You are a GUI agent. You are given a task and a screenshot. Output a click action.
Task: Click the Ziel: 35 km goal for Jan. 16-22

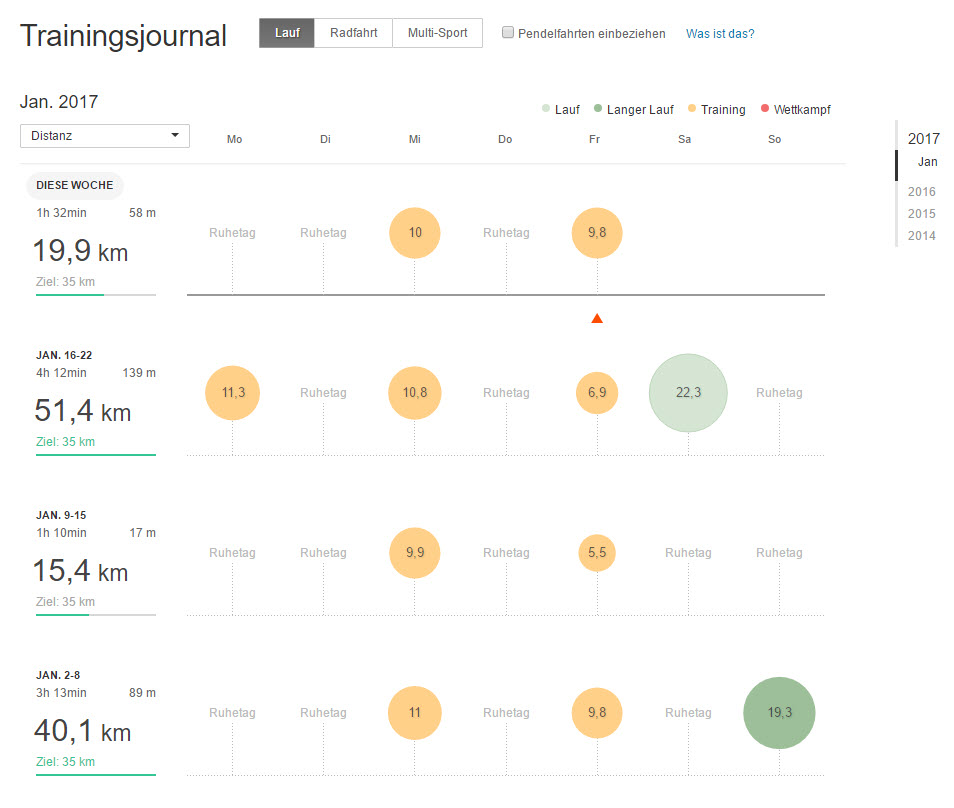pos(65,442)
